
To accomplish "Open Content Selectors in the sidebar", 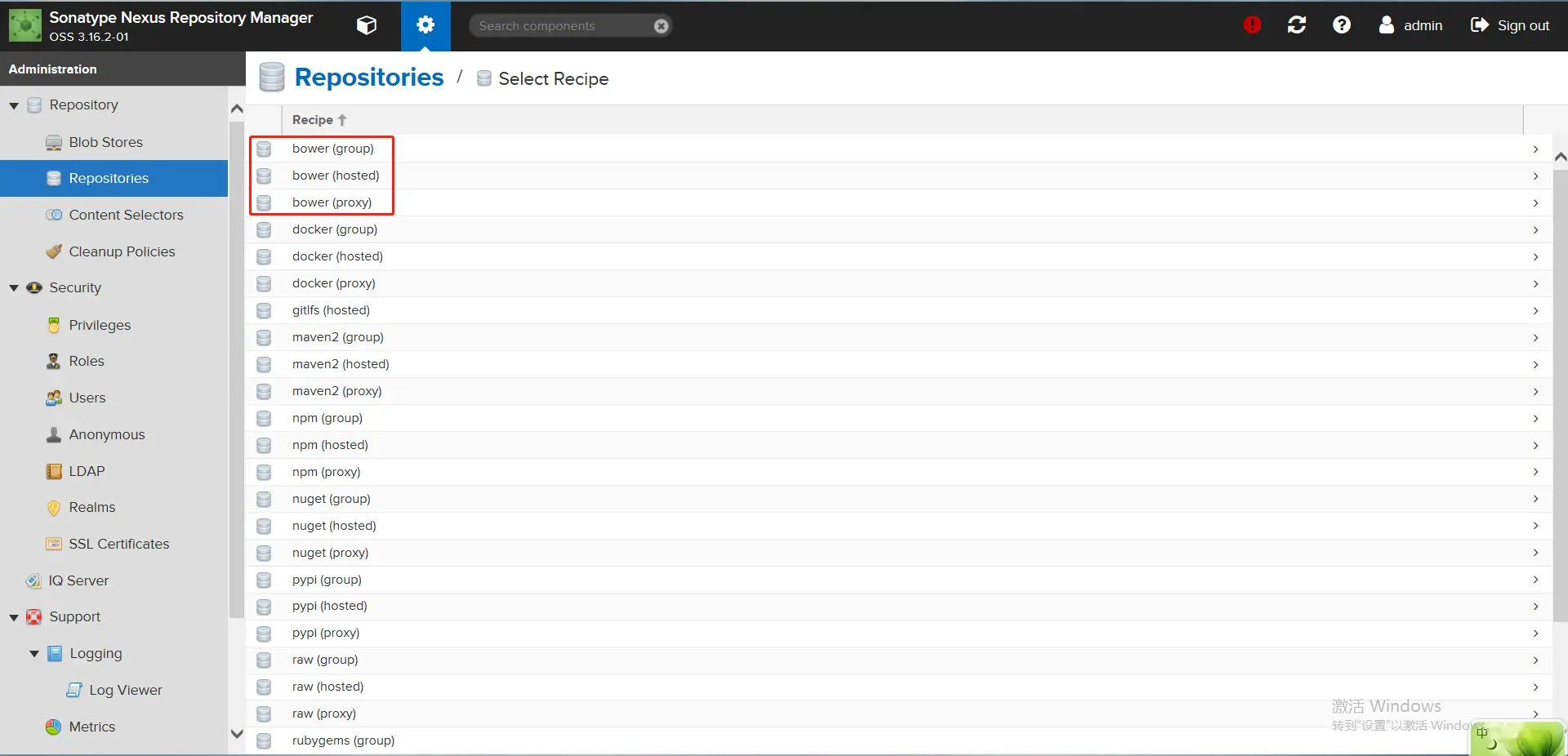I will pos(126,215).
